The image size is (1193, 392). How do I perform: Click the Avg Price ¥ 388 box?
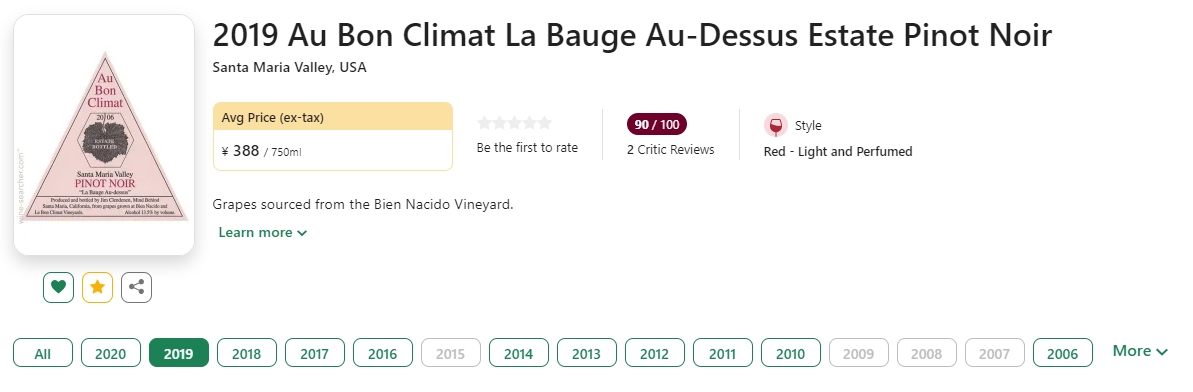(333, 136)
